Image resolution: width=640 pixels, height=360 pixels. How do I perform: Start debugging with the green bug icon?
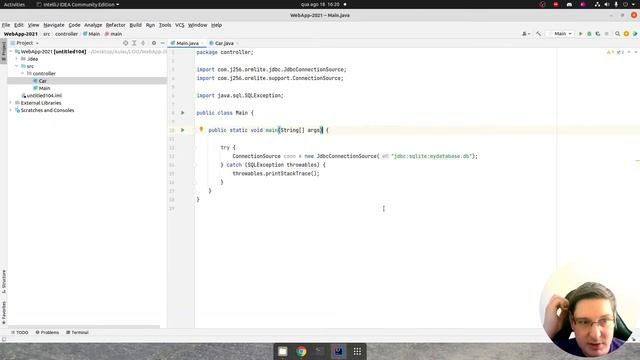589,34
